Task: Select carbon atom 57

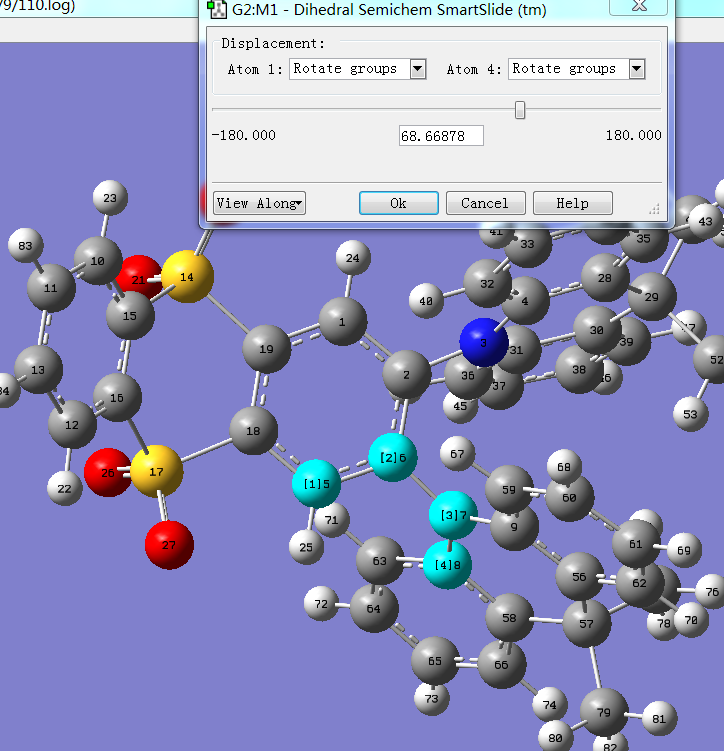Action: 587,623
